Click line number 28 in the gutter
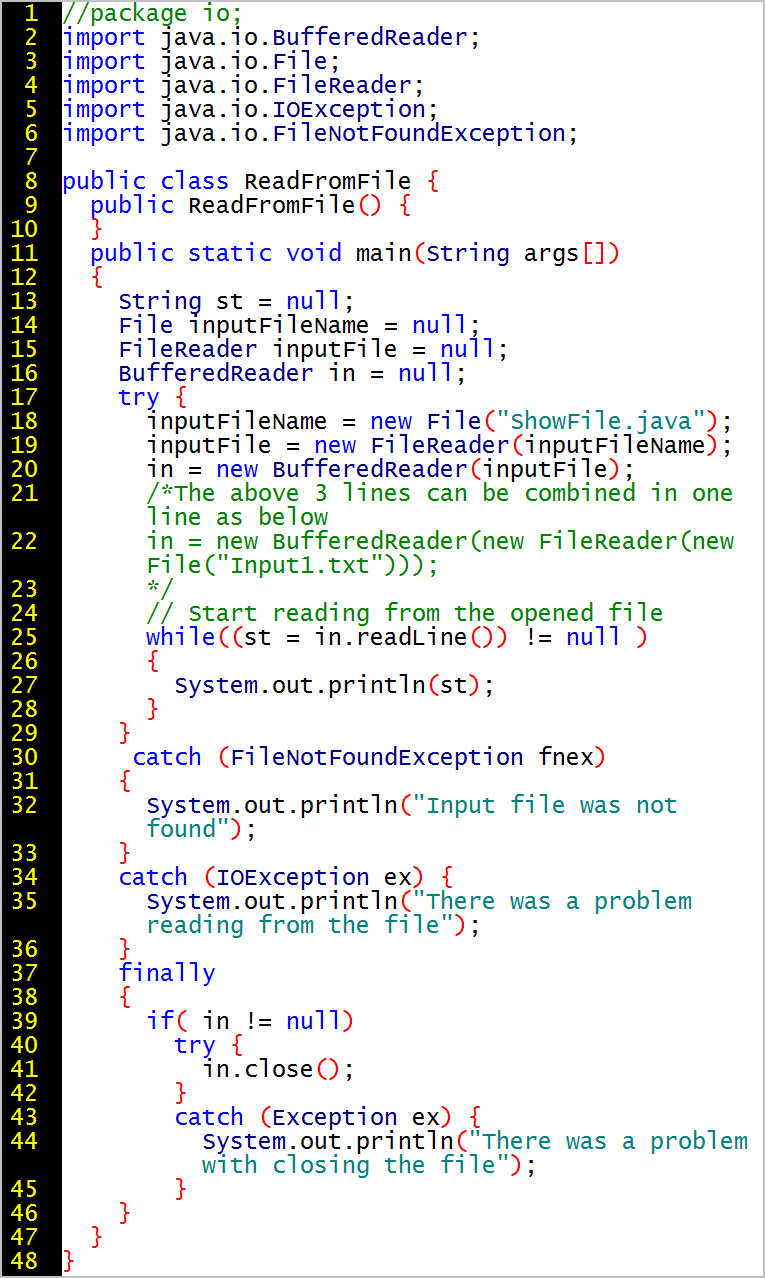The height and width of the screenshot is (1278, 765). [23, 710]
